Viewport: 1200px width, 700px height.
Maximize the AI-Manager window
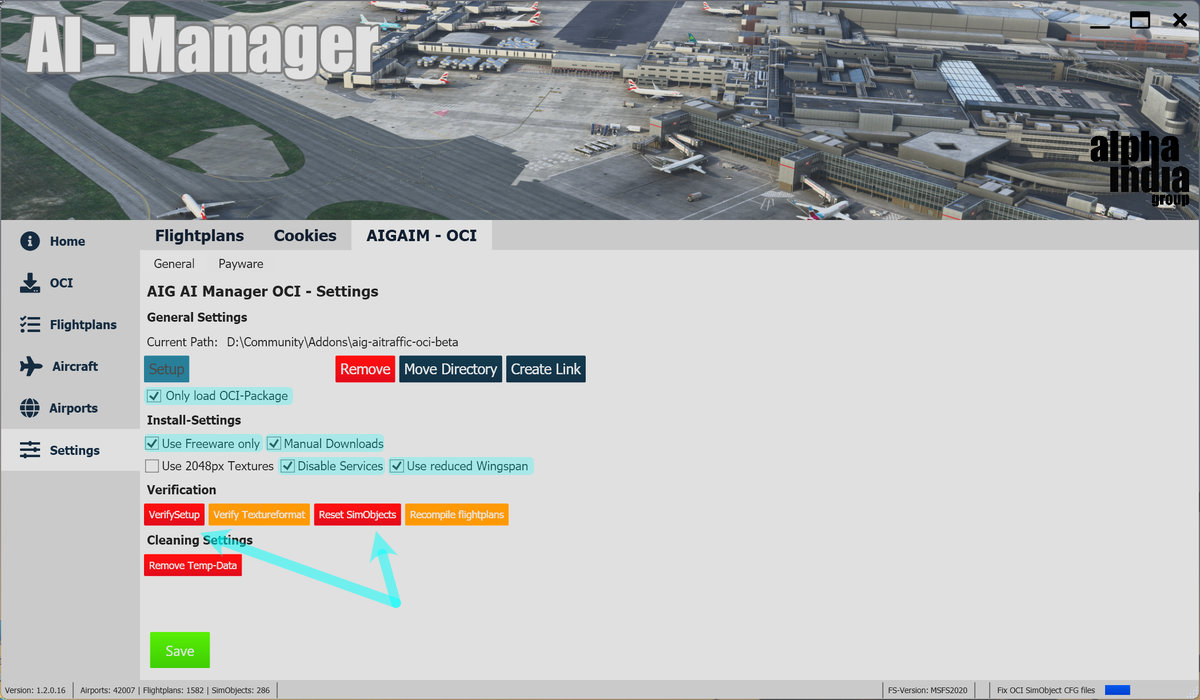point(1140,20)
